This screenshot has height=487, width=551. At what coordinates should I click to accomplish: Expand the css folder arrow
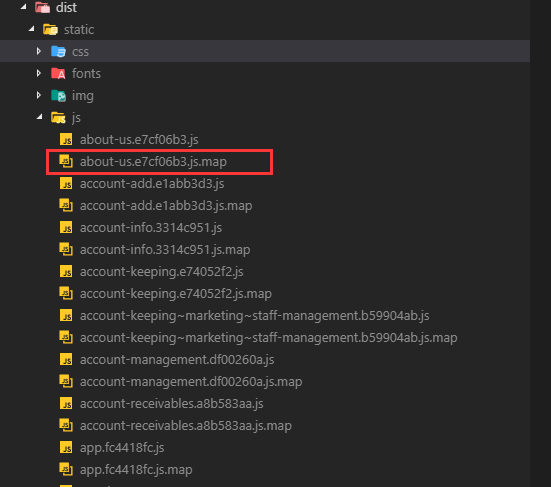(39, 51)
